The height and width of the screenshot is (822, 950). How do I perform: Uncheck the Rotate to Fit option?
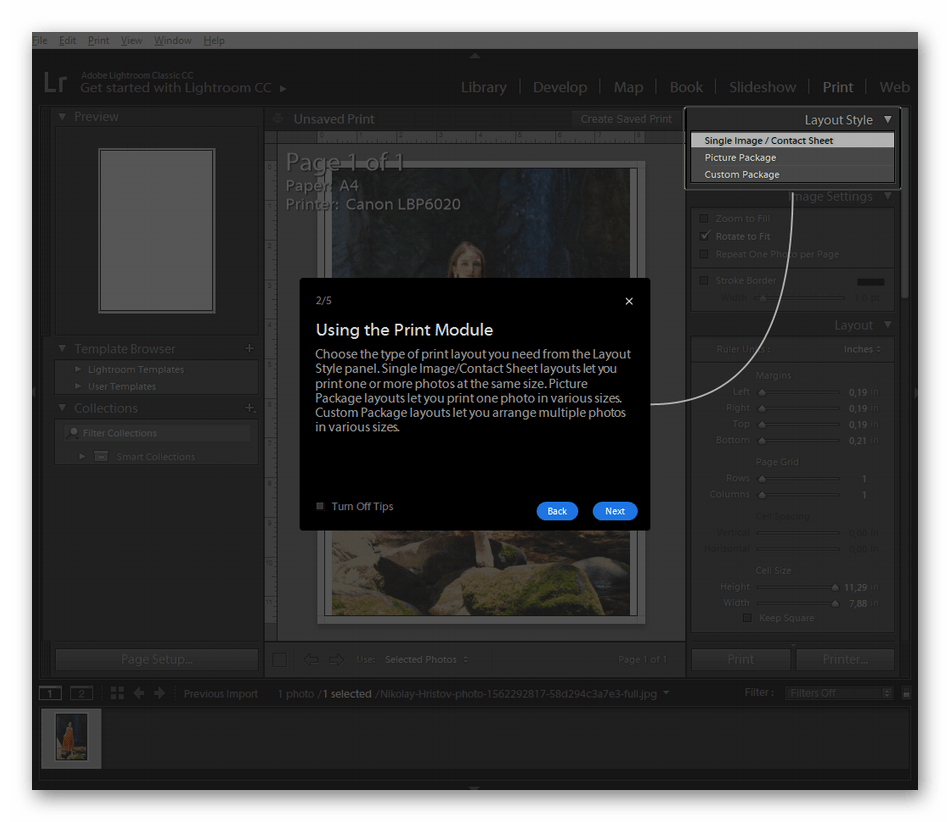tap(704, 236)
